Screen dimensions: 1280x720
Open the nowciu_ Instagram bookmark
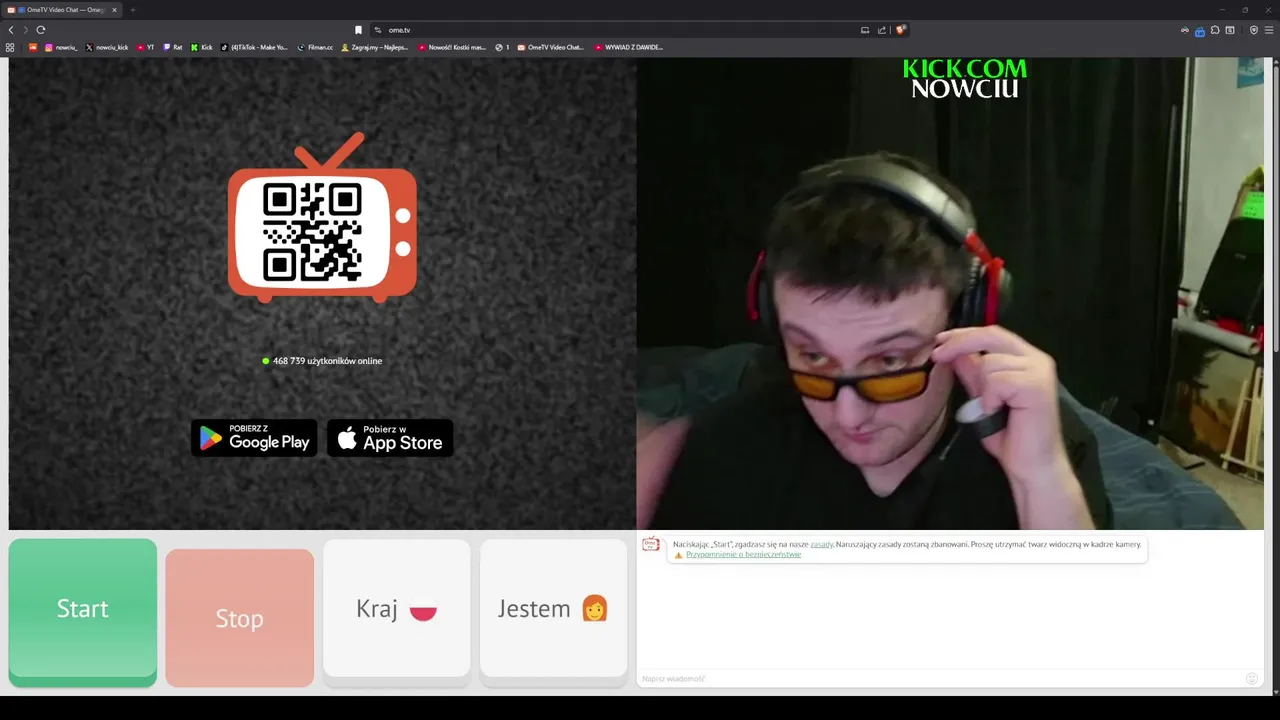[61, 47]
